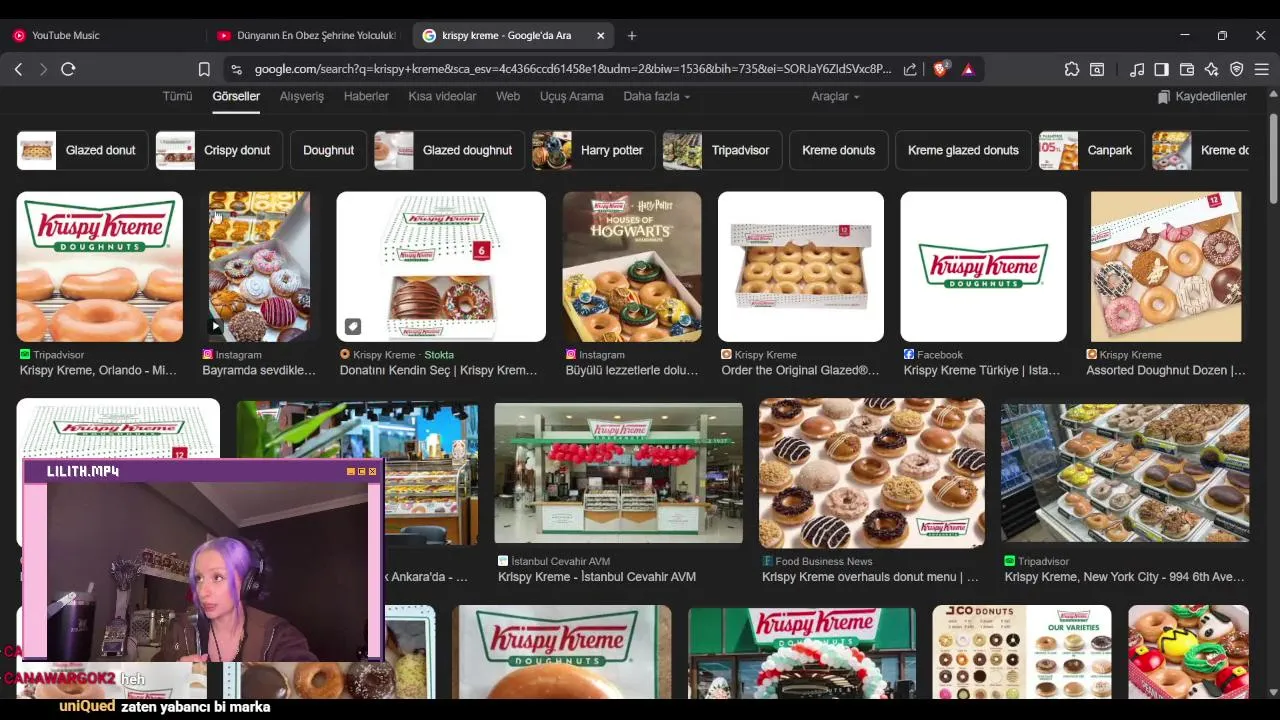
Task: Switch to the Dünyanın En Obez Şehrine tab
Action: point(306,35)
